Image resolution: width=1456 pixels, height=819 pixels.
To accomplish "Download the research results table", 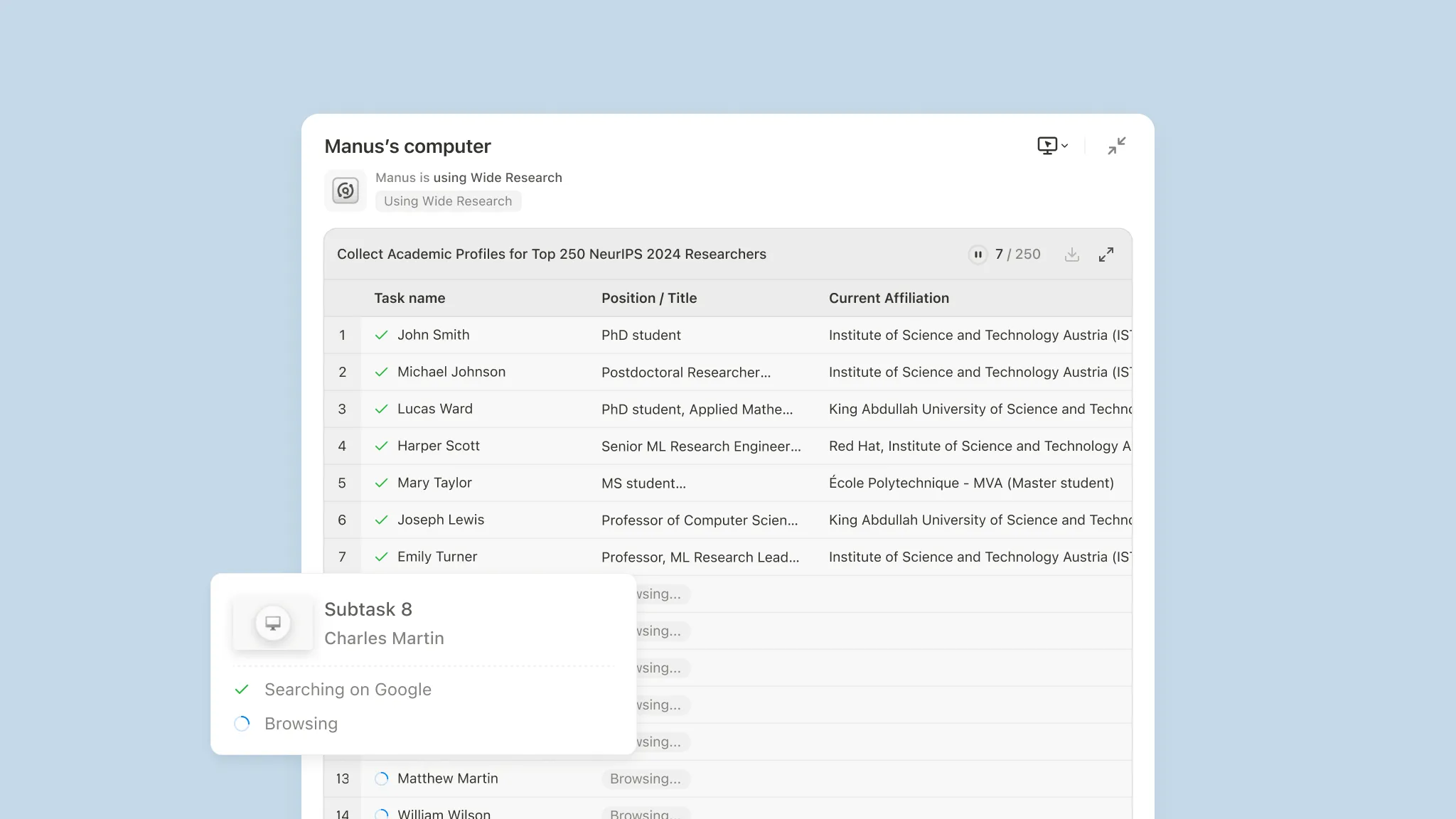I will click(x=1072, y=255).
